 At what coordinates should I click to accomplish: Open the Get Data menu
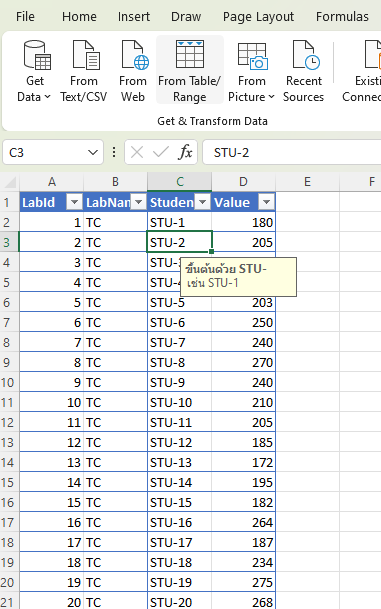[x=34, y=71]
